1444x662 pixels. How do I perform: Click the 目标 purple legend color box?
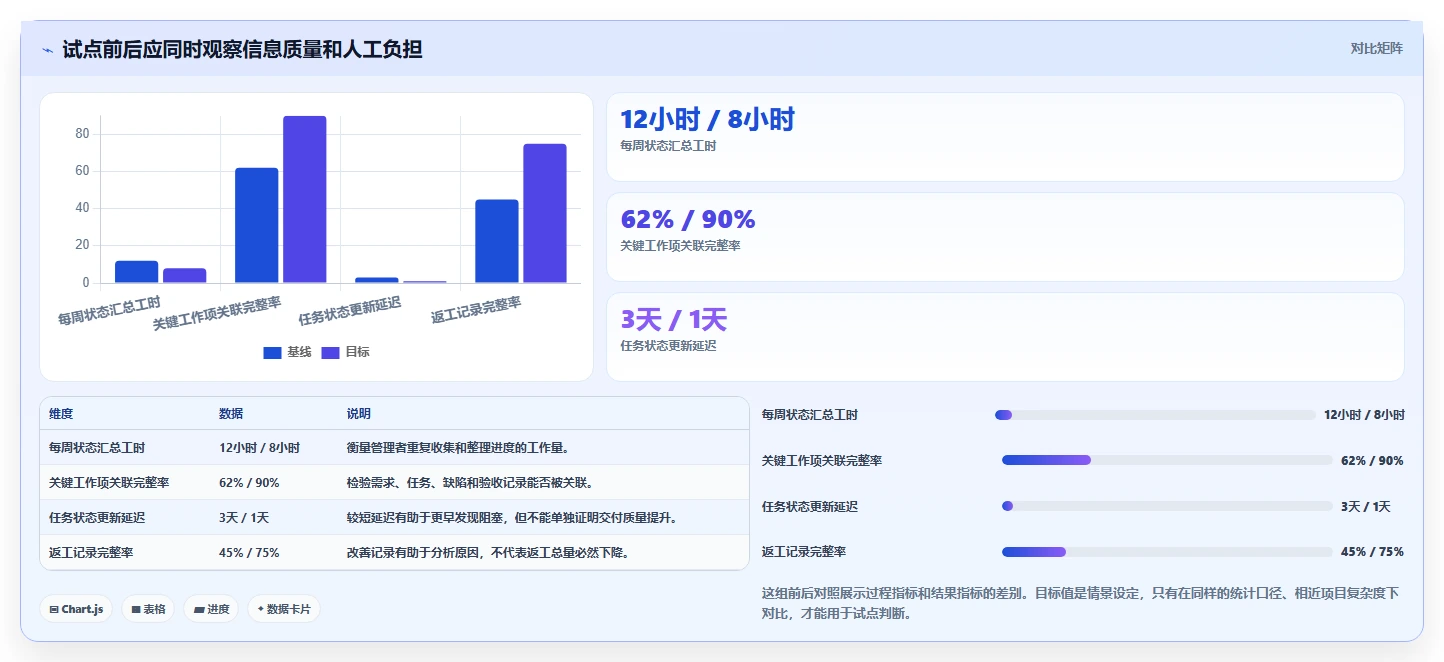point(330,352)
